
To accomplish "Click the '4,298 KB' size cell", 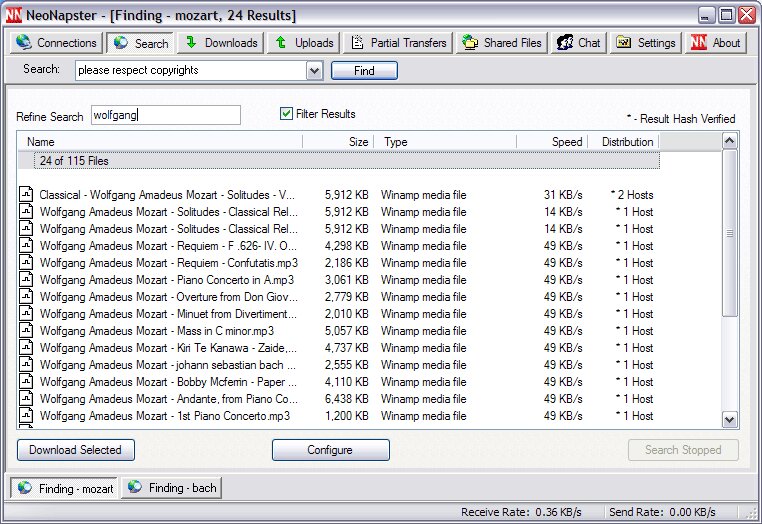I will [346, 246].
